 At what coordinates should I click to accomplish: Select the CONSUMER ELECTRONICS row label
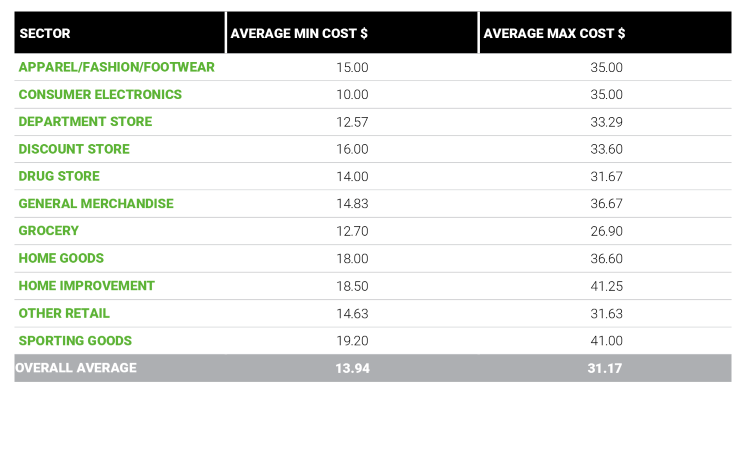click(100, 94)
